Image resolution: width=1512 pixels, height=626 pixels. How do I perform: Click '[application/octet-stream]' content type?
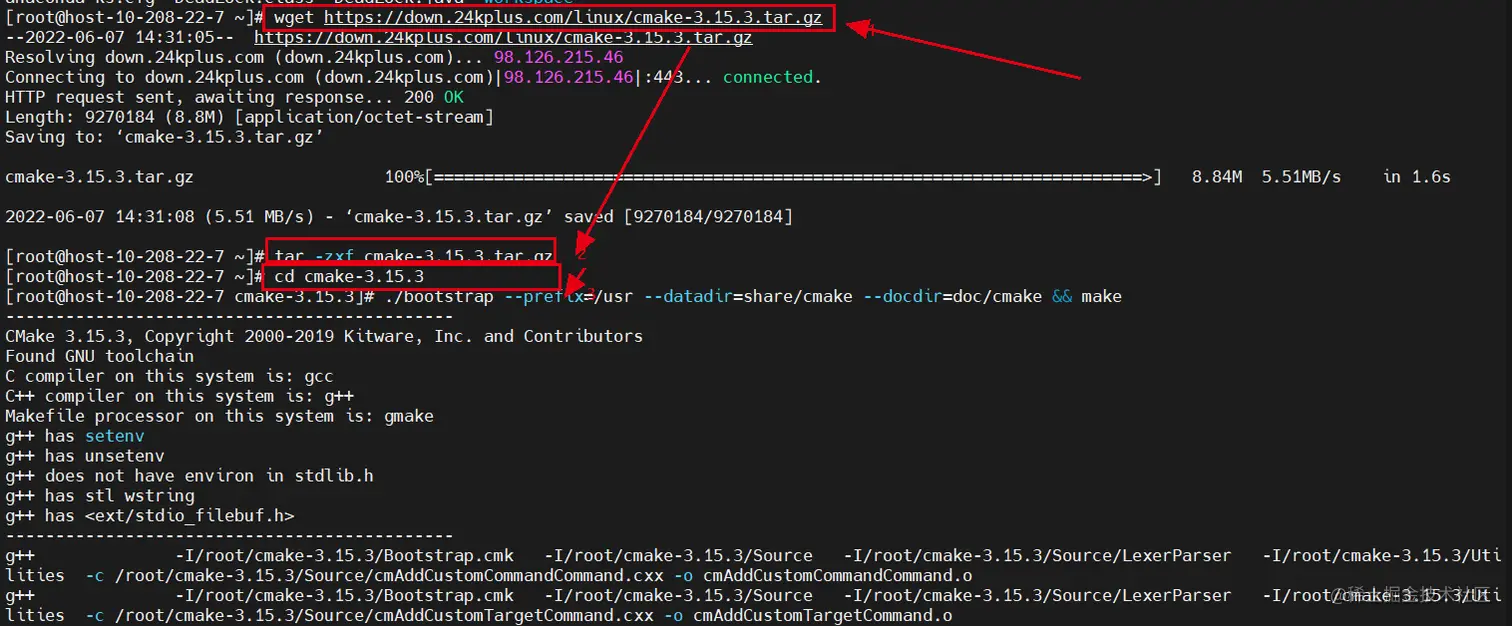coord(364,117)
